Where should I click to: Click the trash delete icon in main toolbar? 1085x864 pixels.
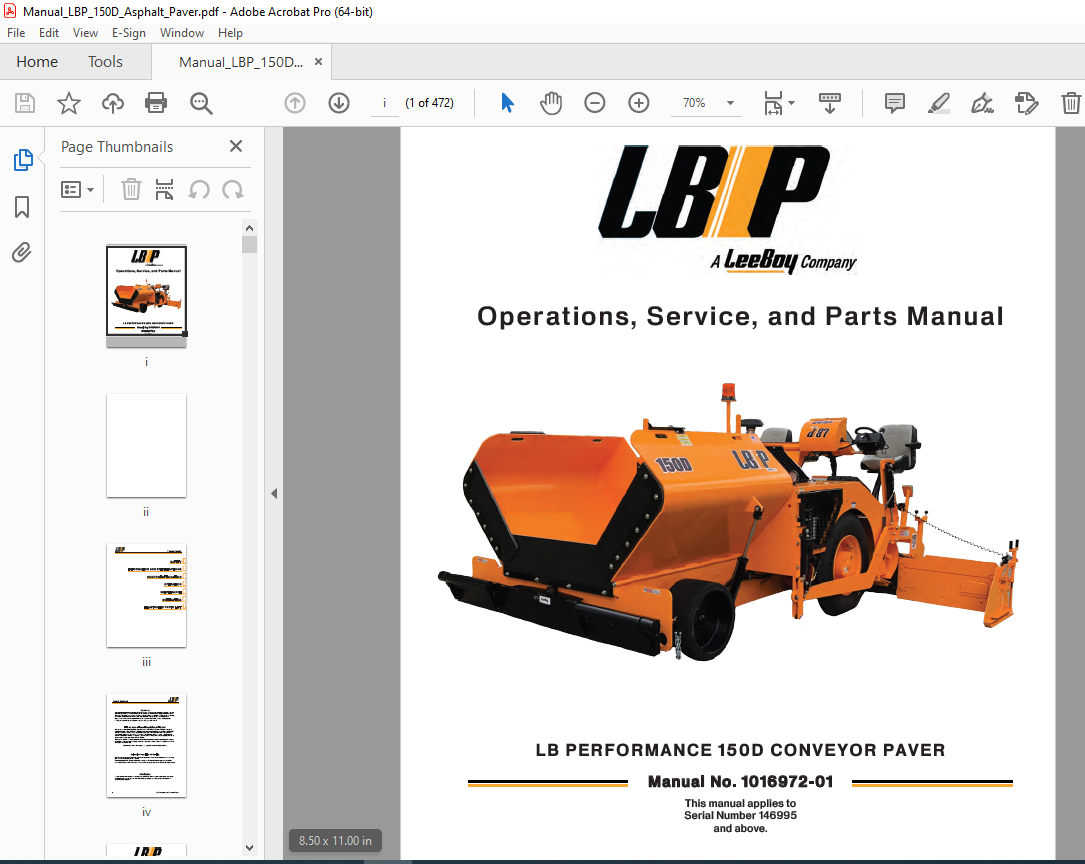pyautogui.click(x=1070, y=103)
